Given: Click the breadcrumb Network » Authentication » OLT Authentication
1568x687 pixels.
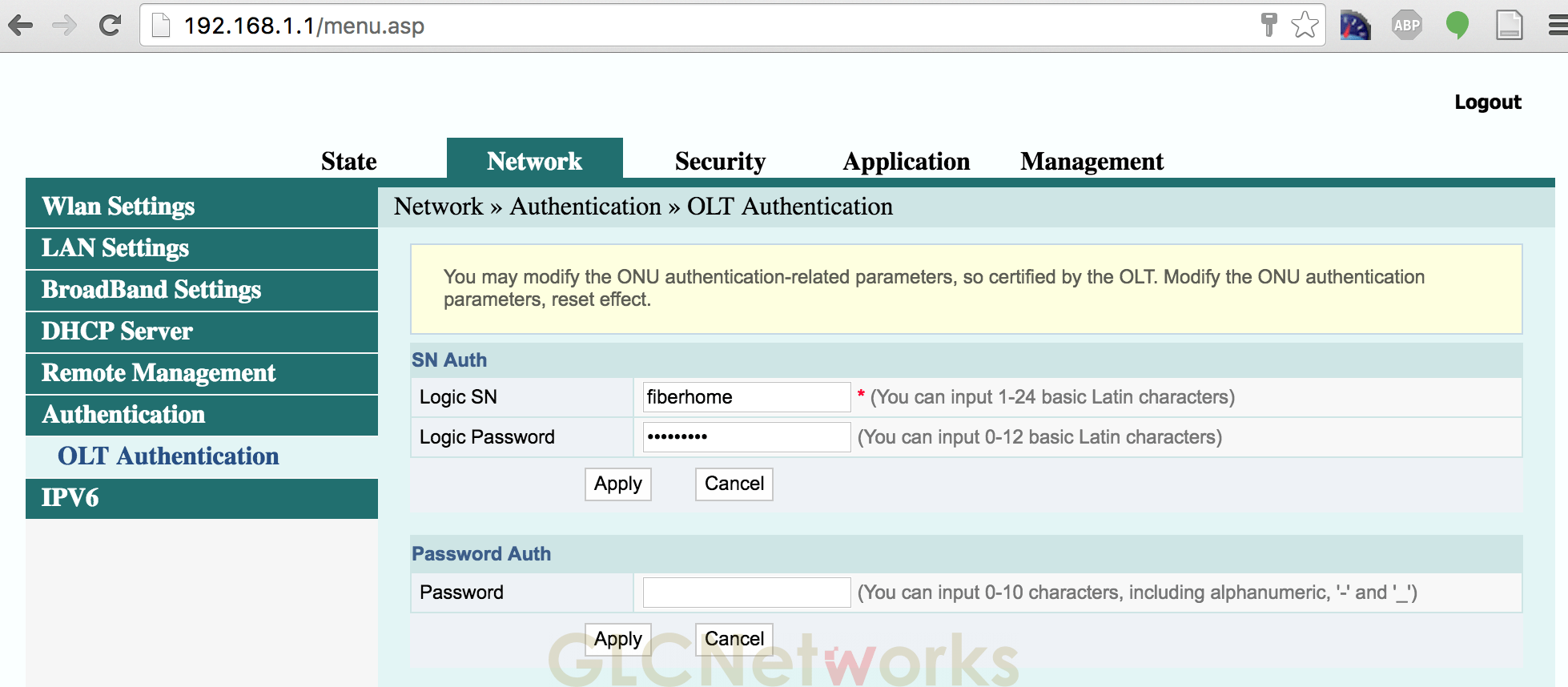Looking at the screenshot, I should (x=643, y=207).
